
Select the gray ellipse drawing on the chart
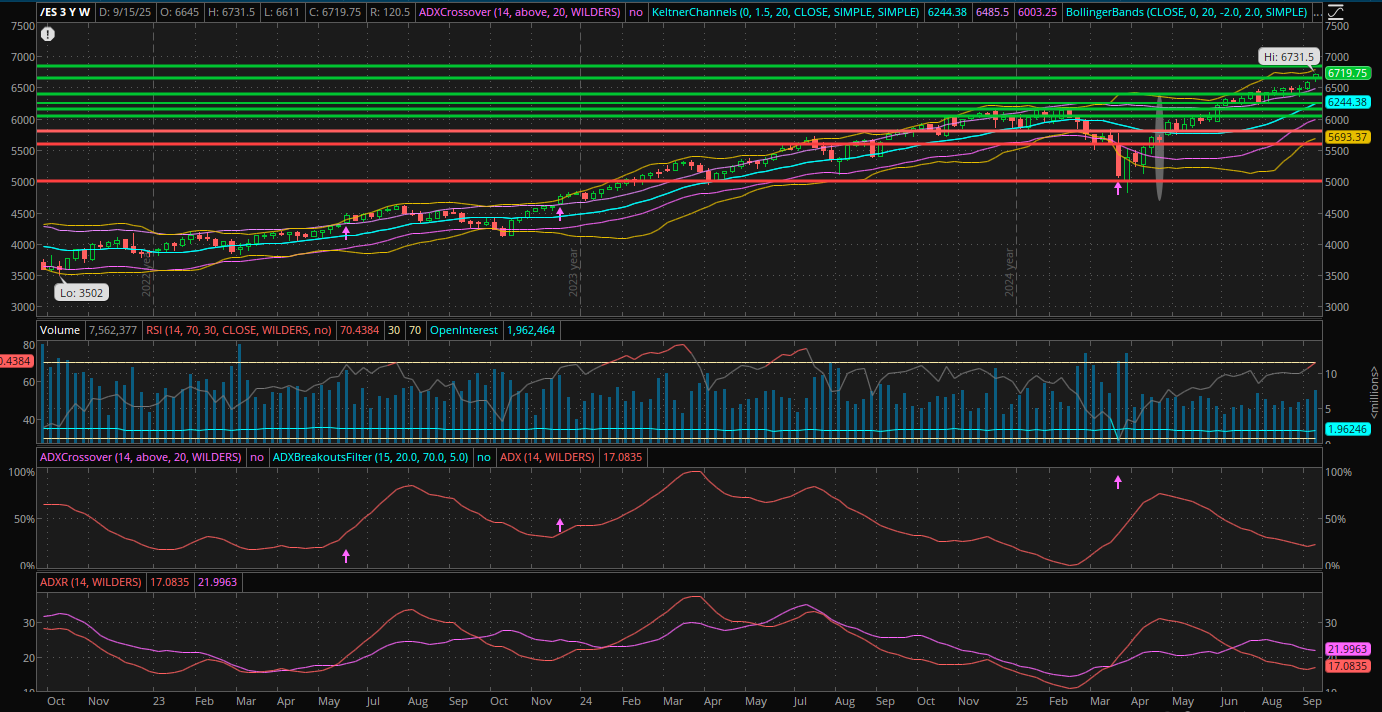pyautogui.click(x=1159, y=148)
